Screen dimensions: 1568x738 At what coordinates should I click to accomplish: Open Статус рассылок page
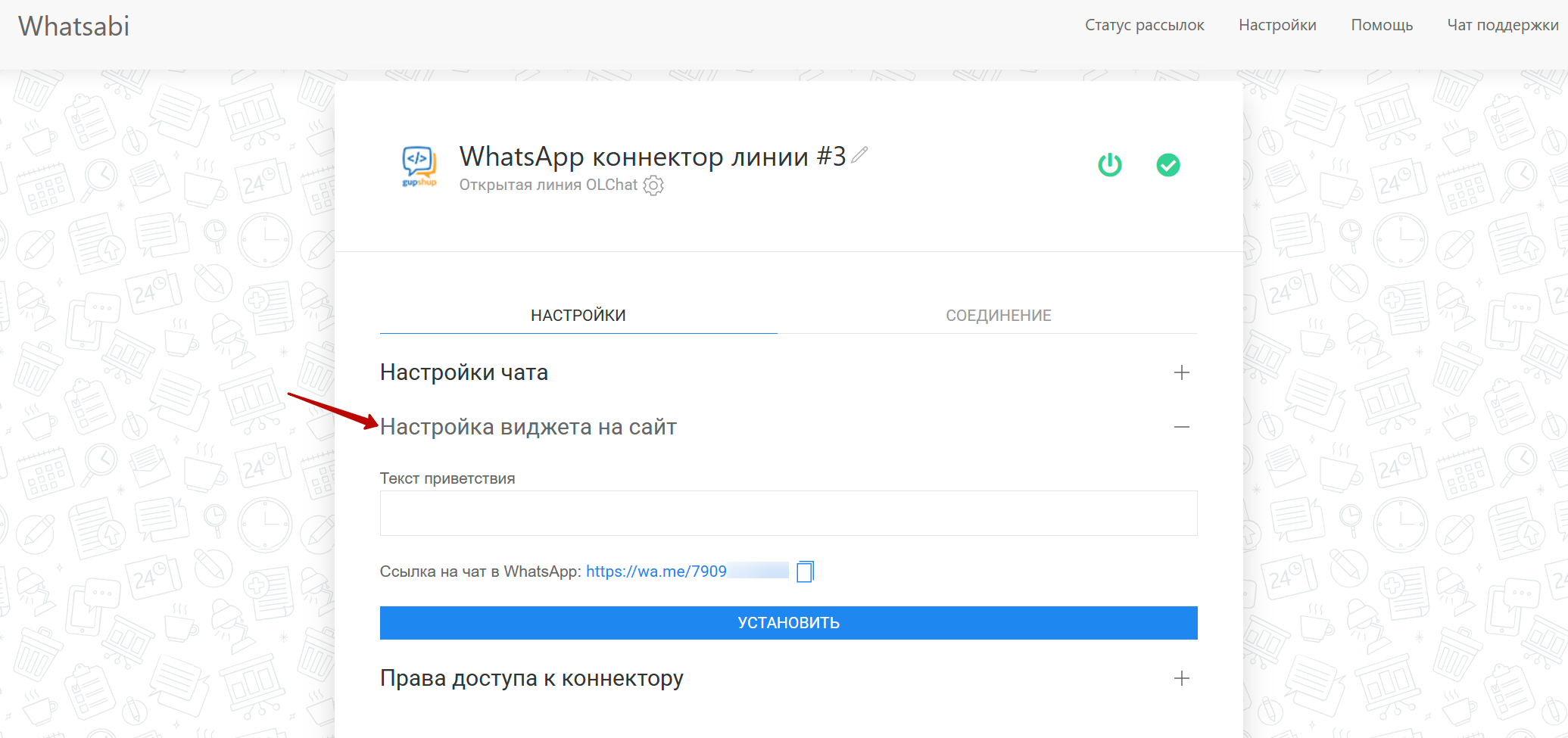(1144, 25)
